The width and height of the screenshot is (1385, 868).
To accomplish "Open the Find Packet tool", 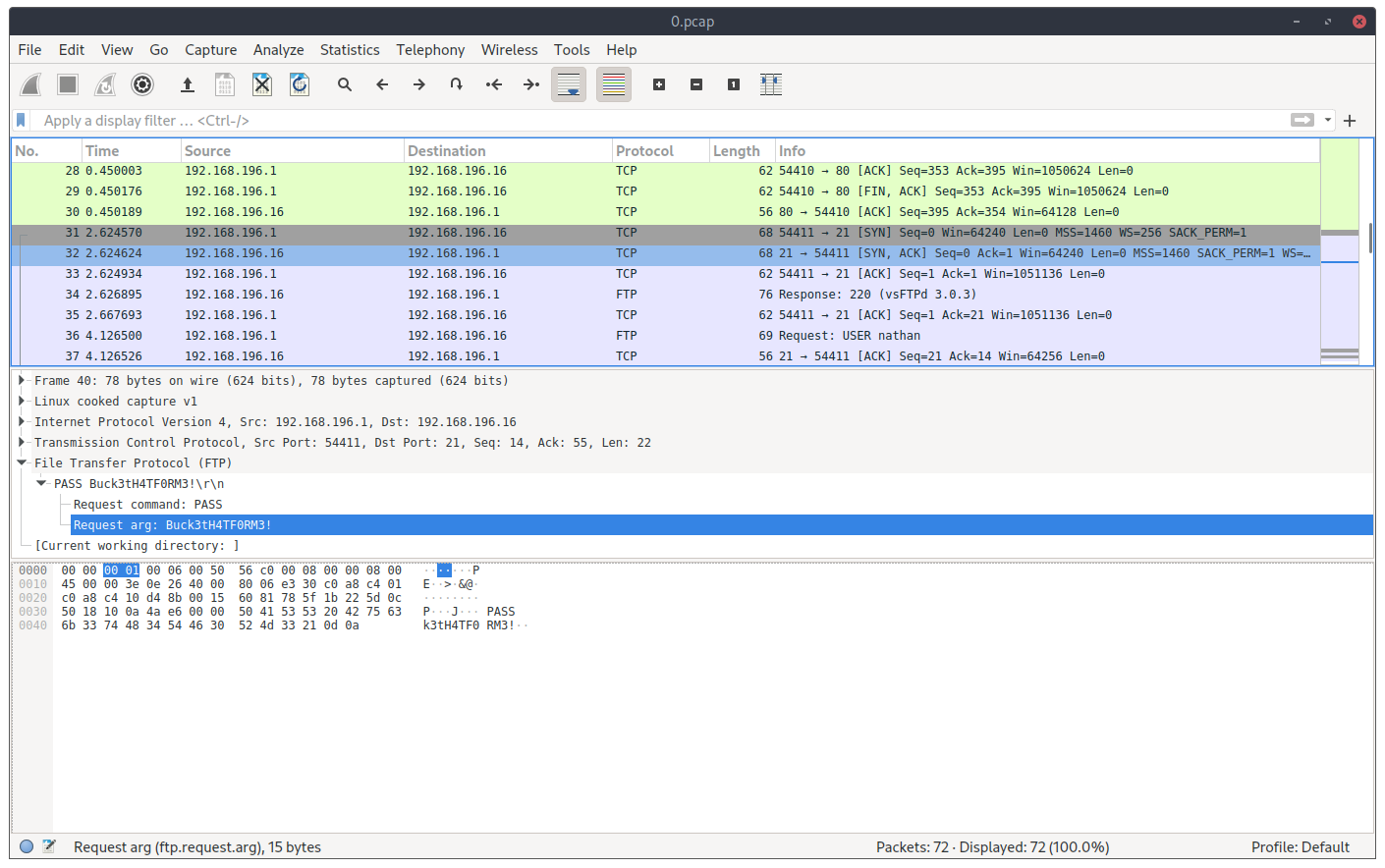I will click(x=344, y=84).
